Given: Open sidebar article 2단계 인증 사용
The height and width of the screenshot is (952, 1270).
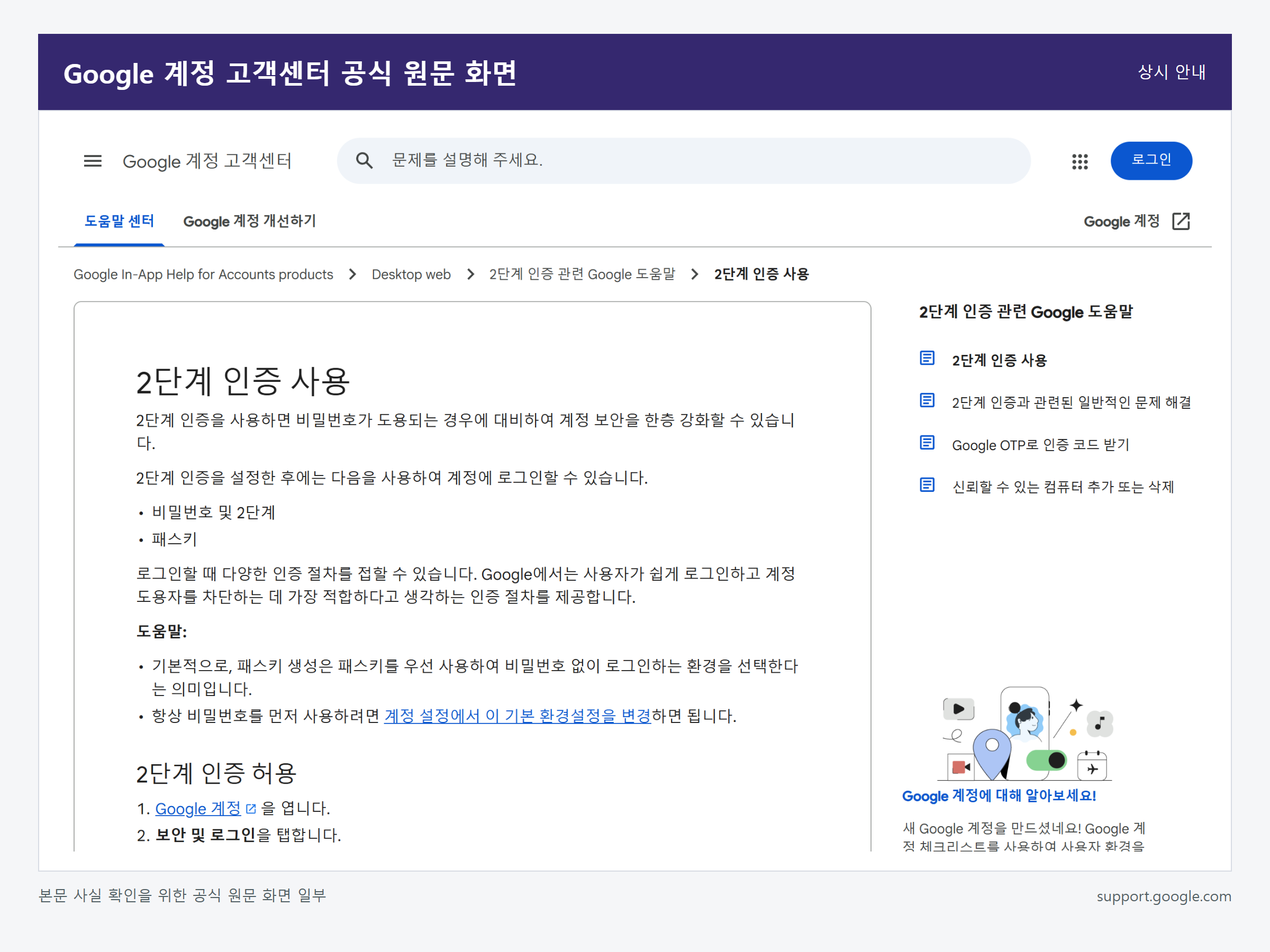Looking at the screenshot, I should tap(999, 360).
